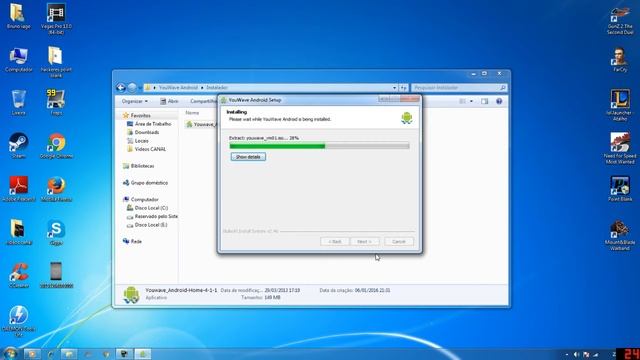Click the Explorer back arrow button
Viewport: 640px width, 360px height.
coord(121,87)
